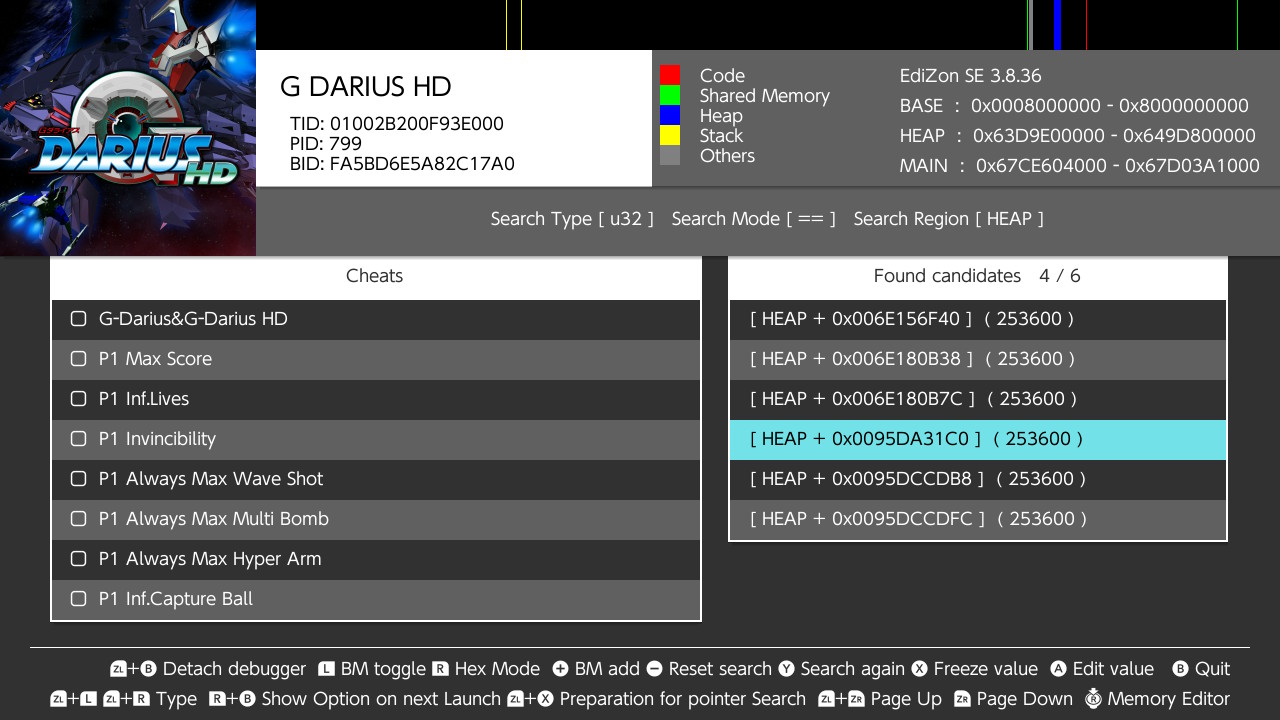
Task: Click the gray Others legend swatch
Action: point(670,155)
